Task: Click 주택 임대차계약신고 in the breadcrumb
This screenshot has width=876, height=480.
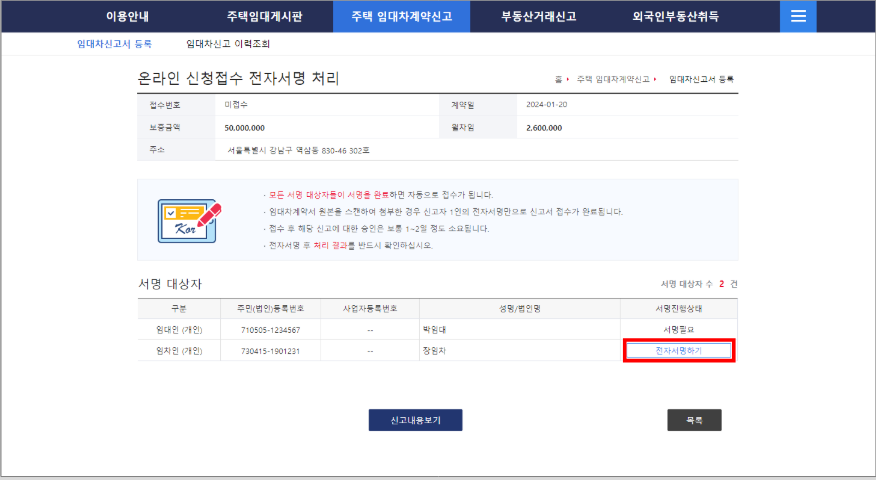Action: click(613, 79)
